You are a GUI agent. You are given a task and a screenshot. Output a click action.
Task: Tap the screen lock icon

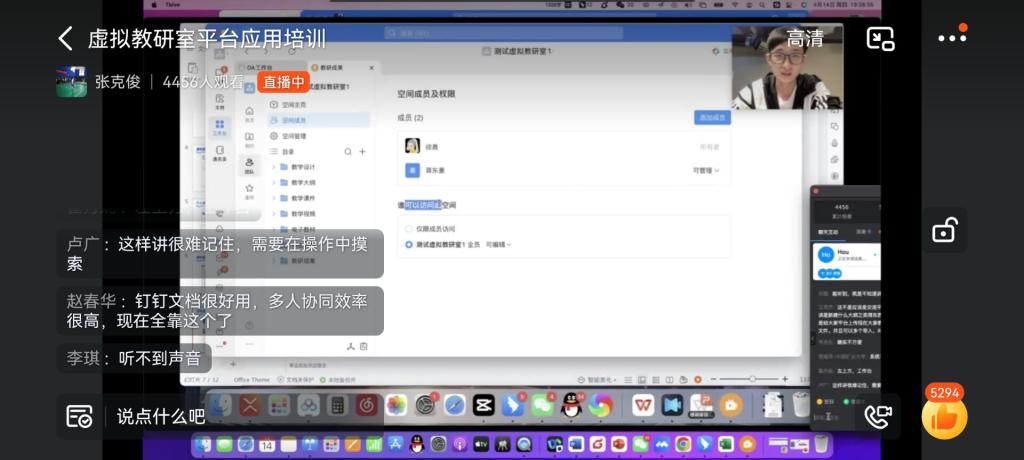(x=944, y=230)
